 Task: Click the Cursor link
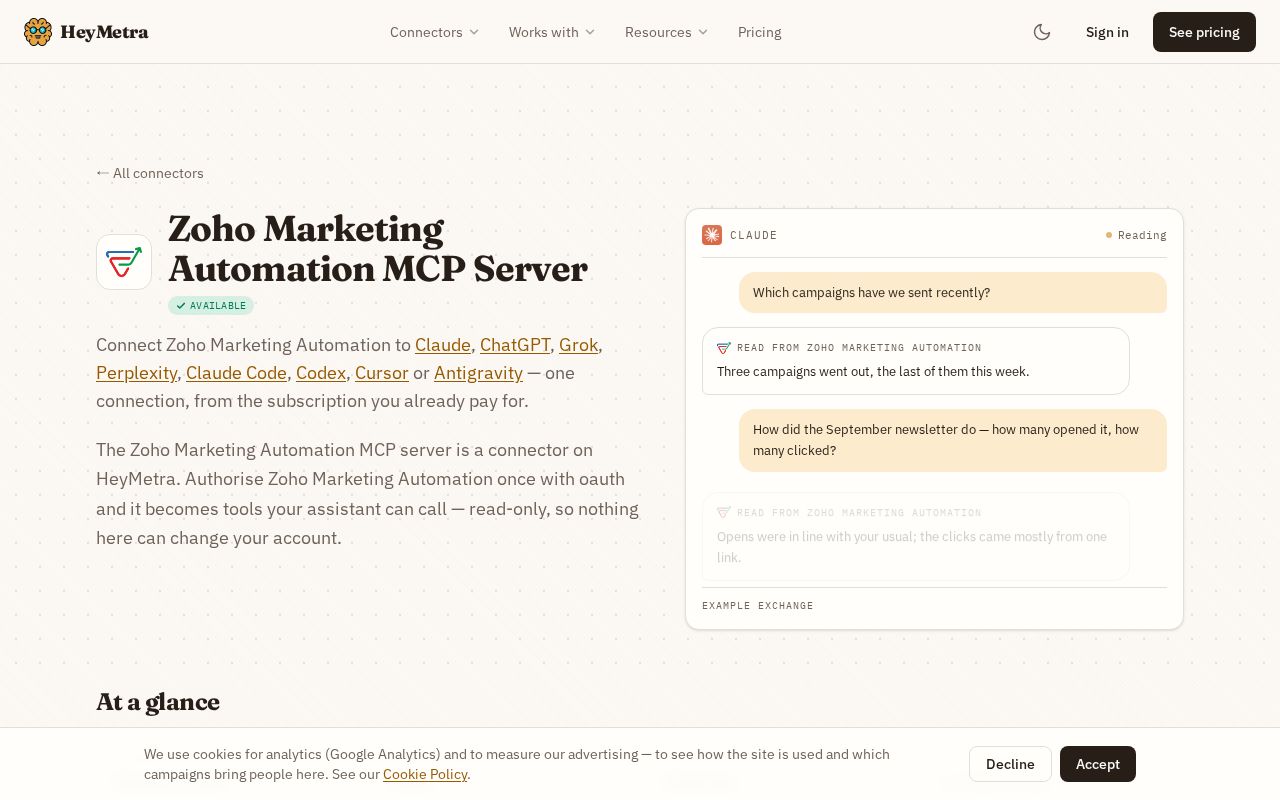382,373
